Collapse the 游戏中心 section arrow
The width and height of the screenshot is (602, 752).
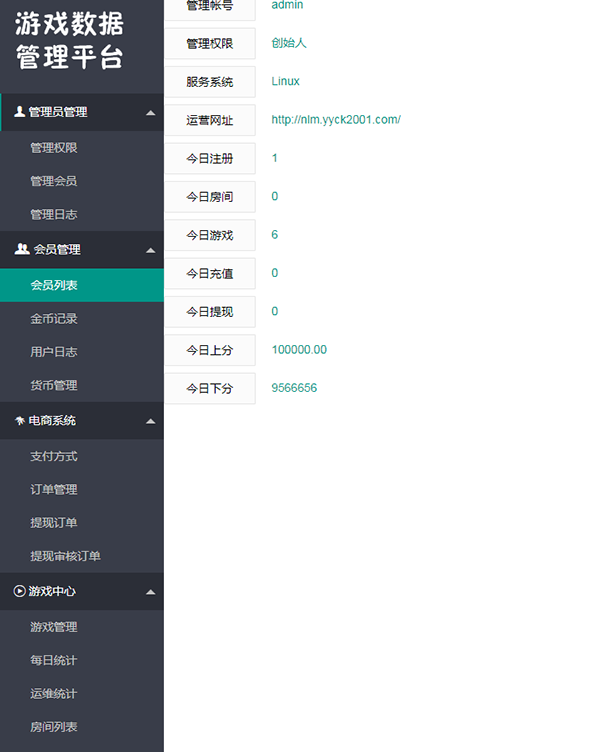(151, 592)
